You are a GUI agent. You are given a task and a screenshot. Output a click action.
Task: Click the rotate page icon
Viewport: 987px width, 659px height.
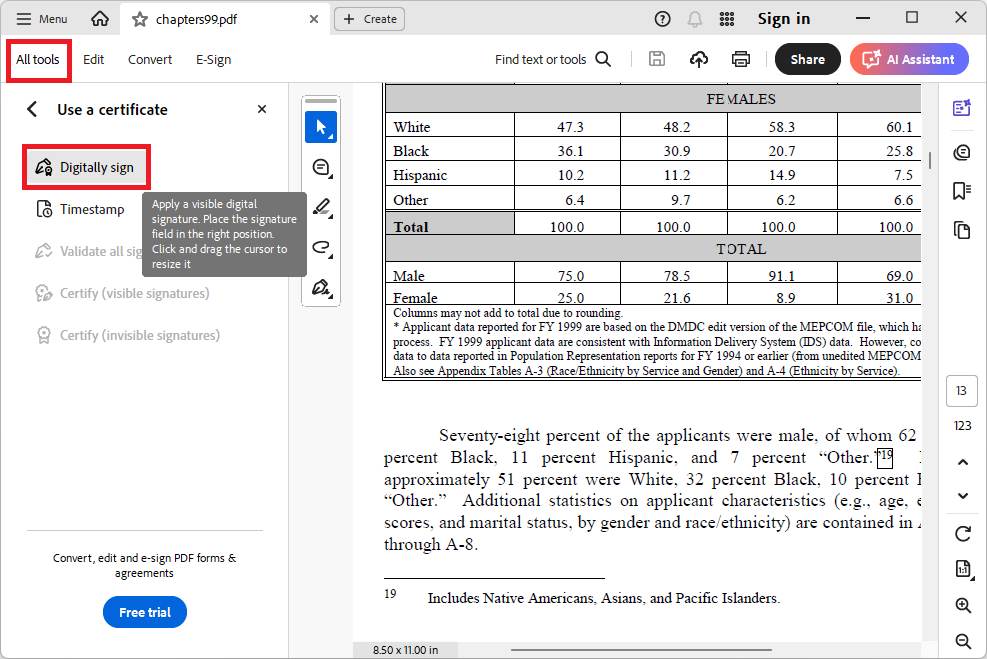[x=961, y=533]
